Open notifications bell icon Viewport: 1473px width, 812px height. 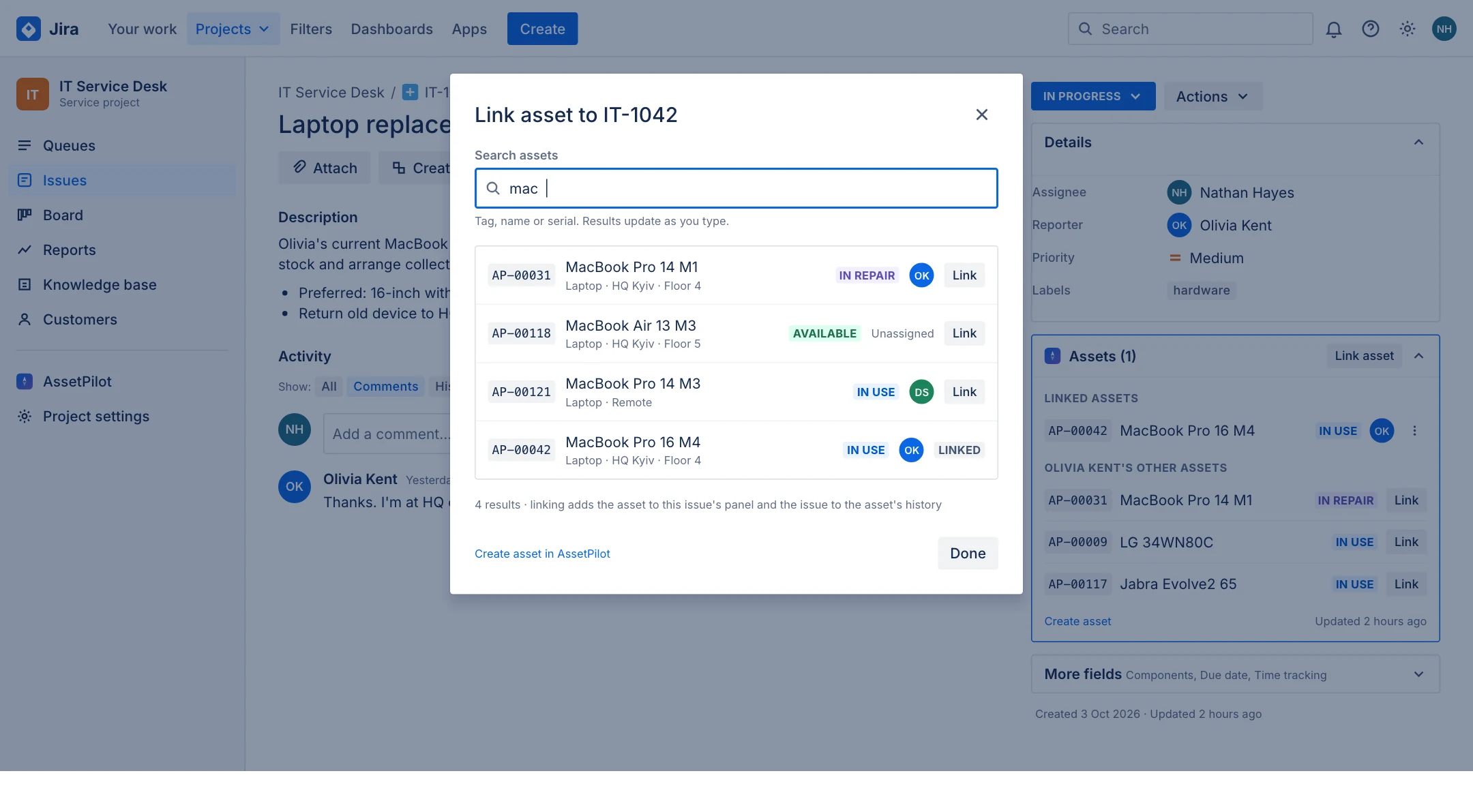[1334, 29]
